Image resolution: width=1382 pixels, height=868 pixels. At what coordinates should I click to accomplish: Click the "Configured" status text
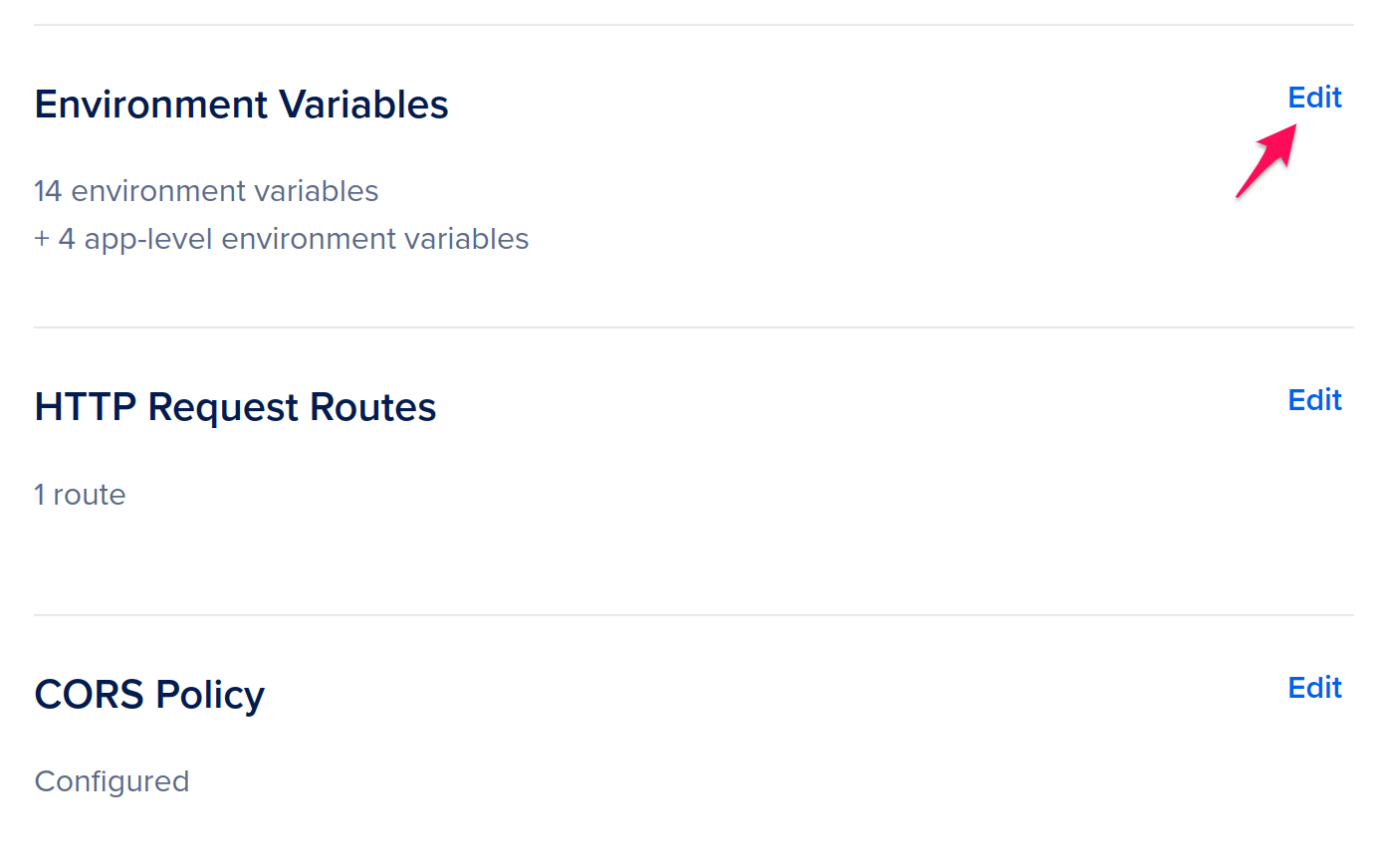click(x=112, y=781)
